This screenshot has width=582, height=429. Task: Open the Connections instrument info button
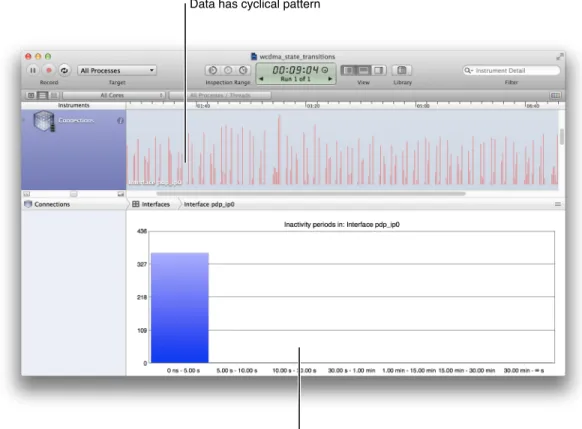(120, 121)
